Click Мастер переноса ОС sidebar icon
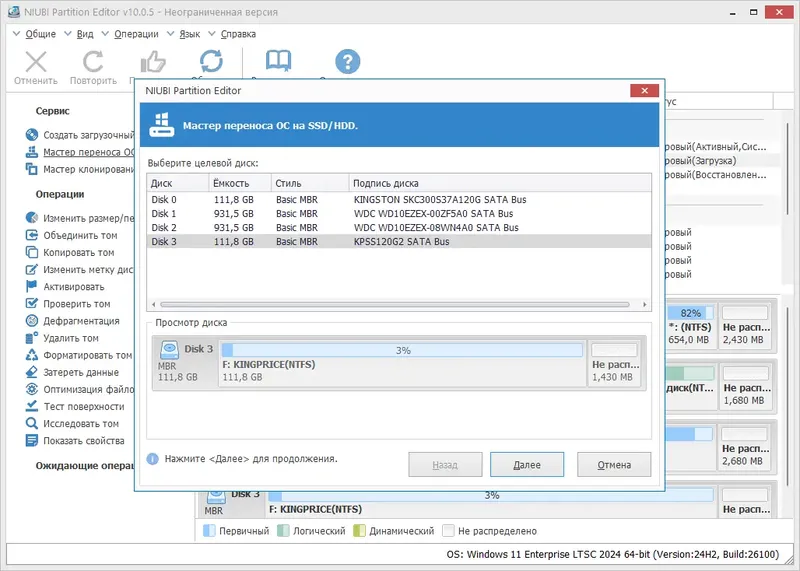 click(32, 152)
